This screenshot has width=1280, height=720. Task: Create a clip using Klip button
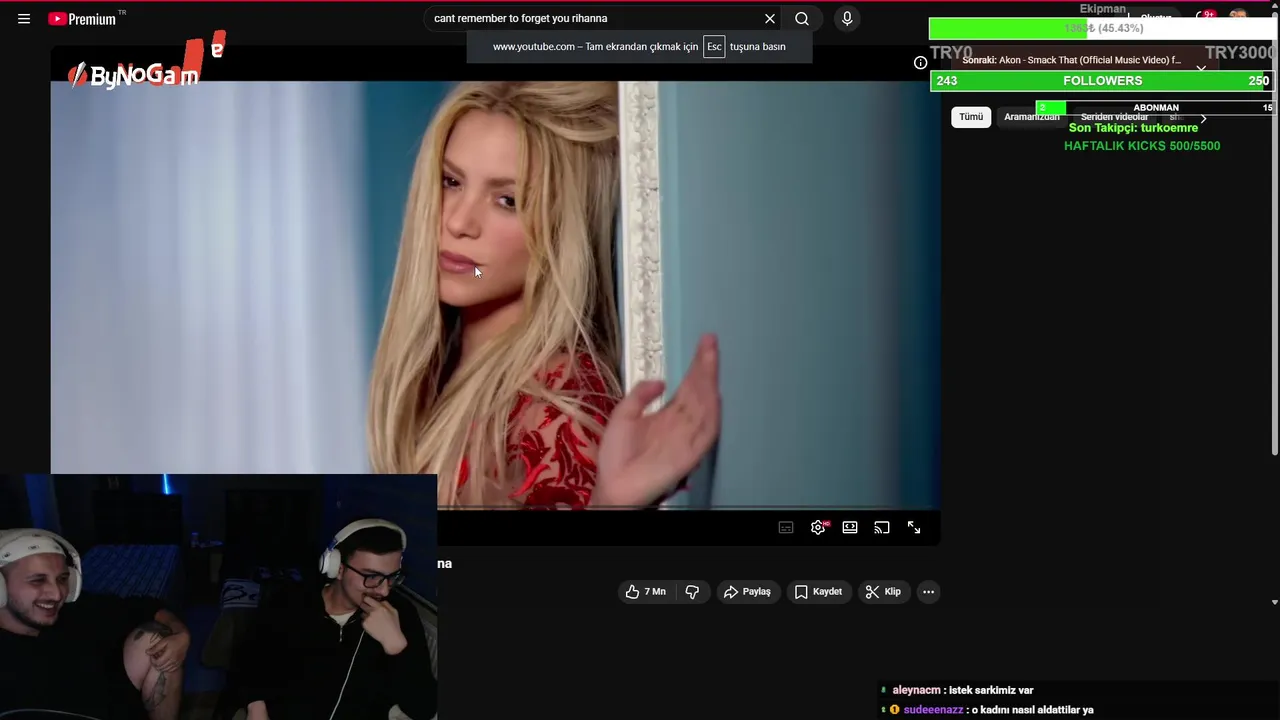pos(883,592)
